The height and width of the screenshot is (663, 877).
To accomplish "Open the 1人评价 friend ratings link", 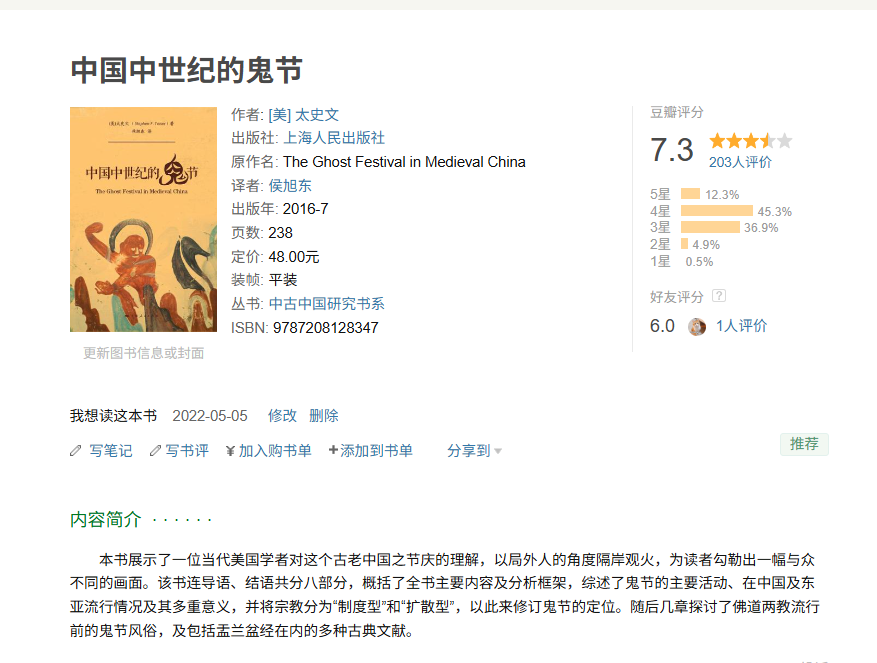I will coord(742,326).
